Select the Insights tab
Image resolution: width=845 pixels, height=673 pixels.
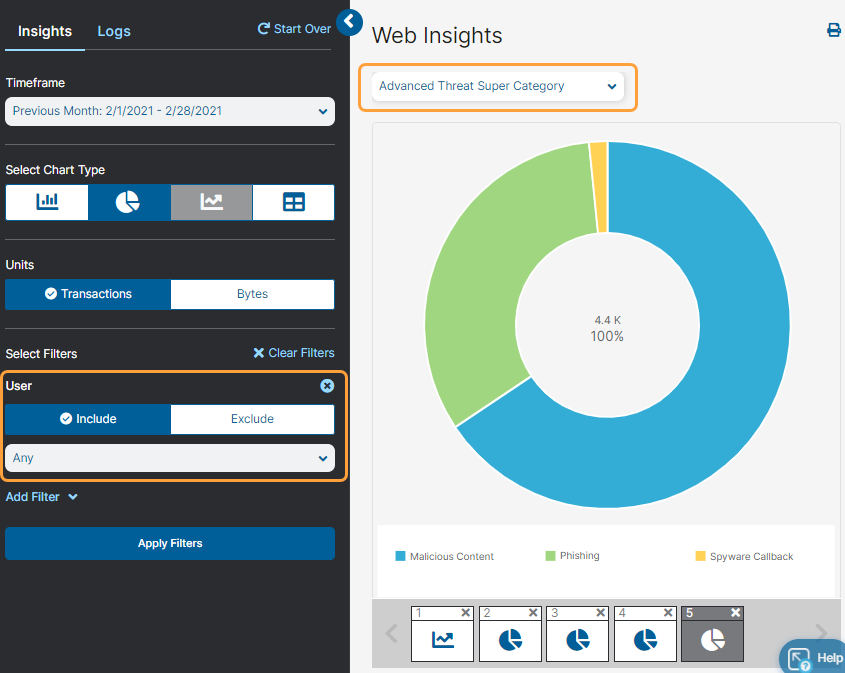[44, 31]
